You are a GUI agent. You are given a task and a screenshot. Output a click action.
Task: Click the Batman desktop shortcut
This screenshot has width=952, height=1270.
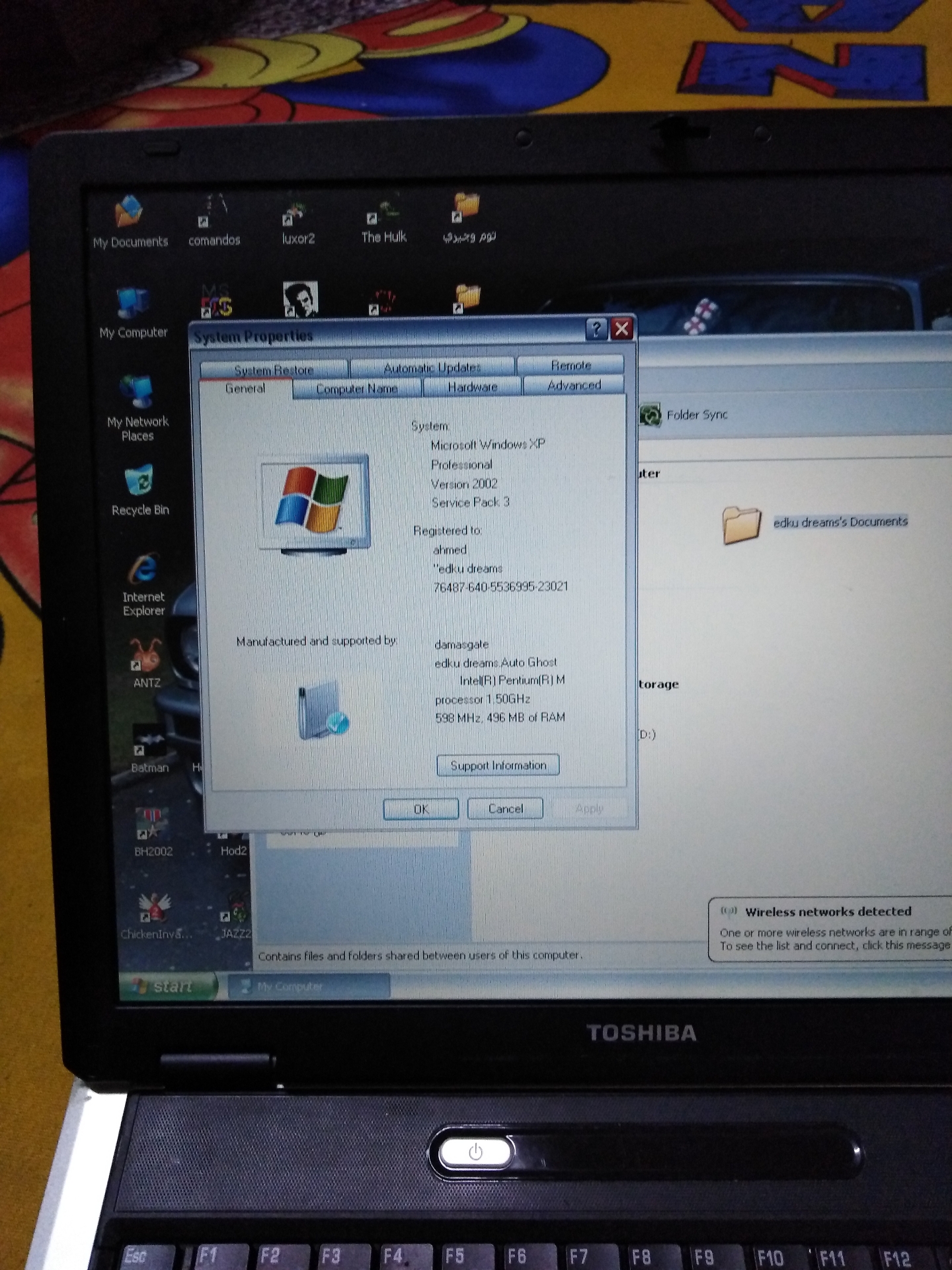[x=150, y=749]
